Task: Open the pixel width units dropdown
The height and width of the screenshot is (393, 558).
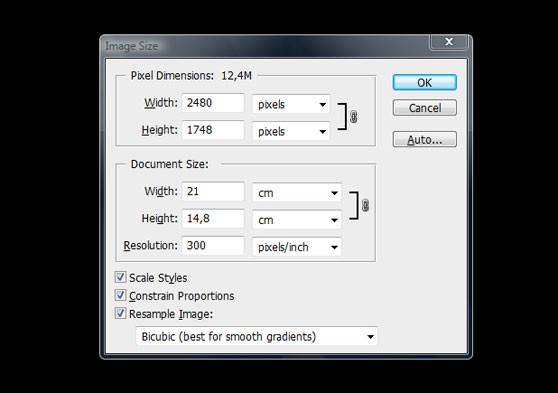Action: click(291, 104)
